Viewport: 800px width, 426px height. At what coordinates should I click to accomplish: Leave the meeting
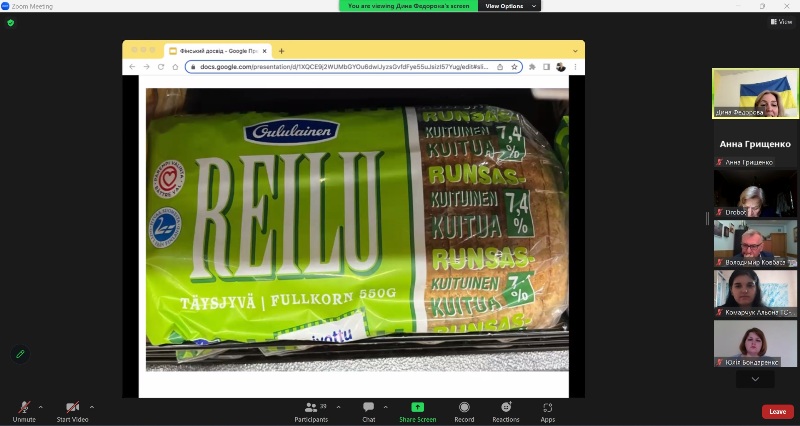[777, 411]
